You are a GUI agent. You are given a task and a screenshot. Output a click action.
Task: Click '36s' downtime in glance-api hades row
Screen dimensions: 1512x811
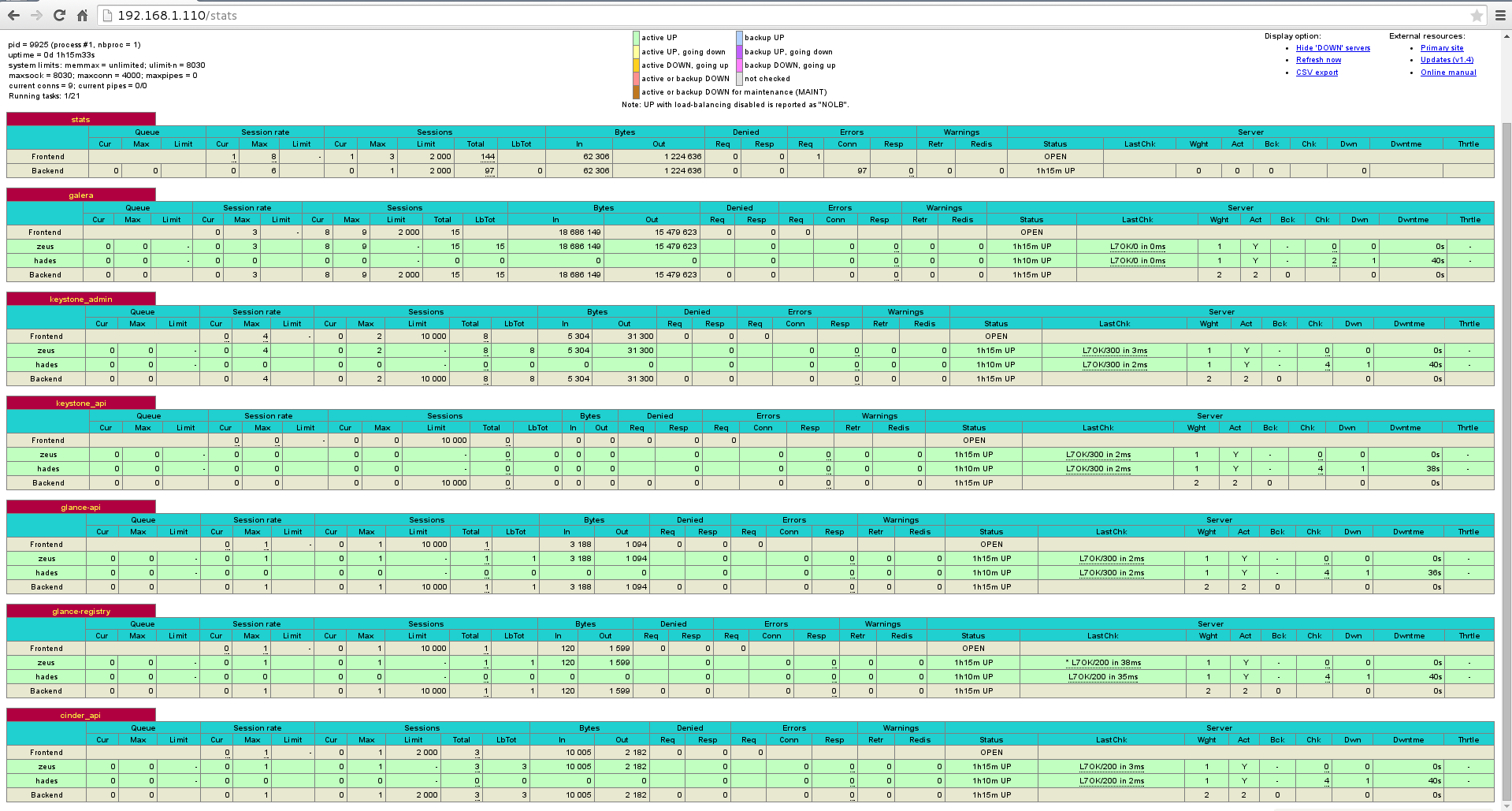[1434, 573]
